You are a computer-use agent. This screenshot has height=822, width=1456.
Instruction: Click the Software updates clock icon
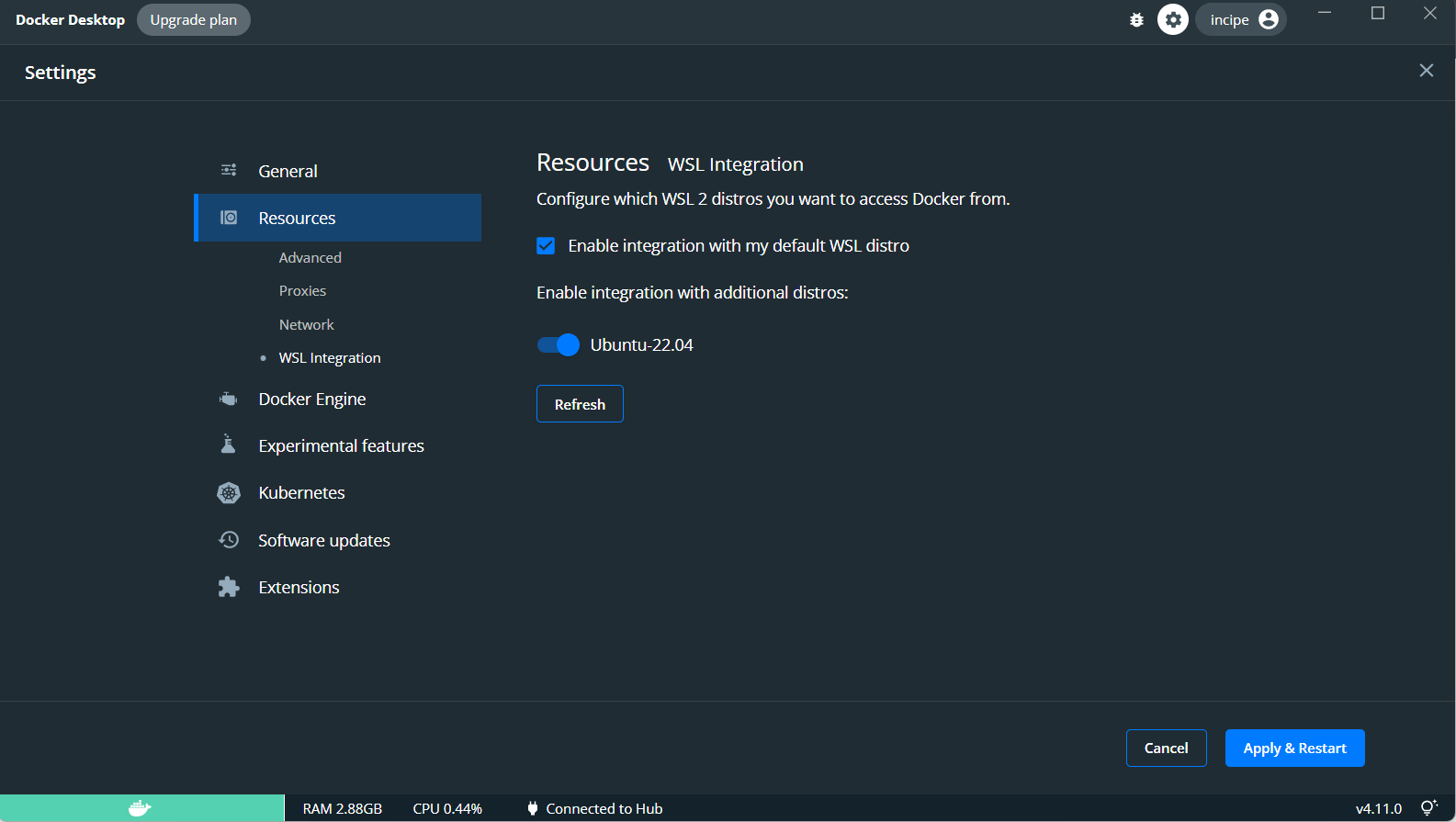click(229, 540)
